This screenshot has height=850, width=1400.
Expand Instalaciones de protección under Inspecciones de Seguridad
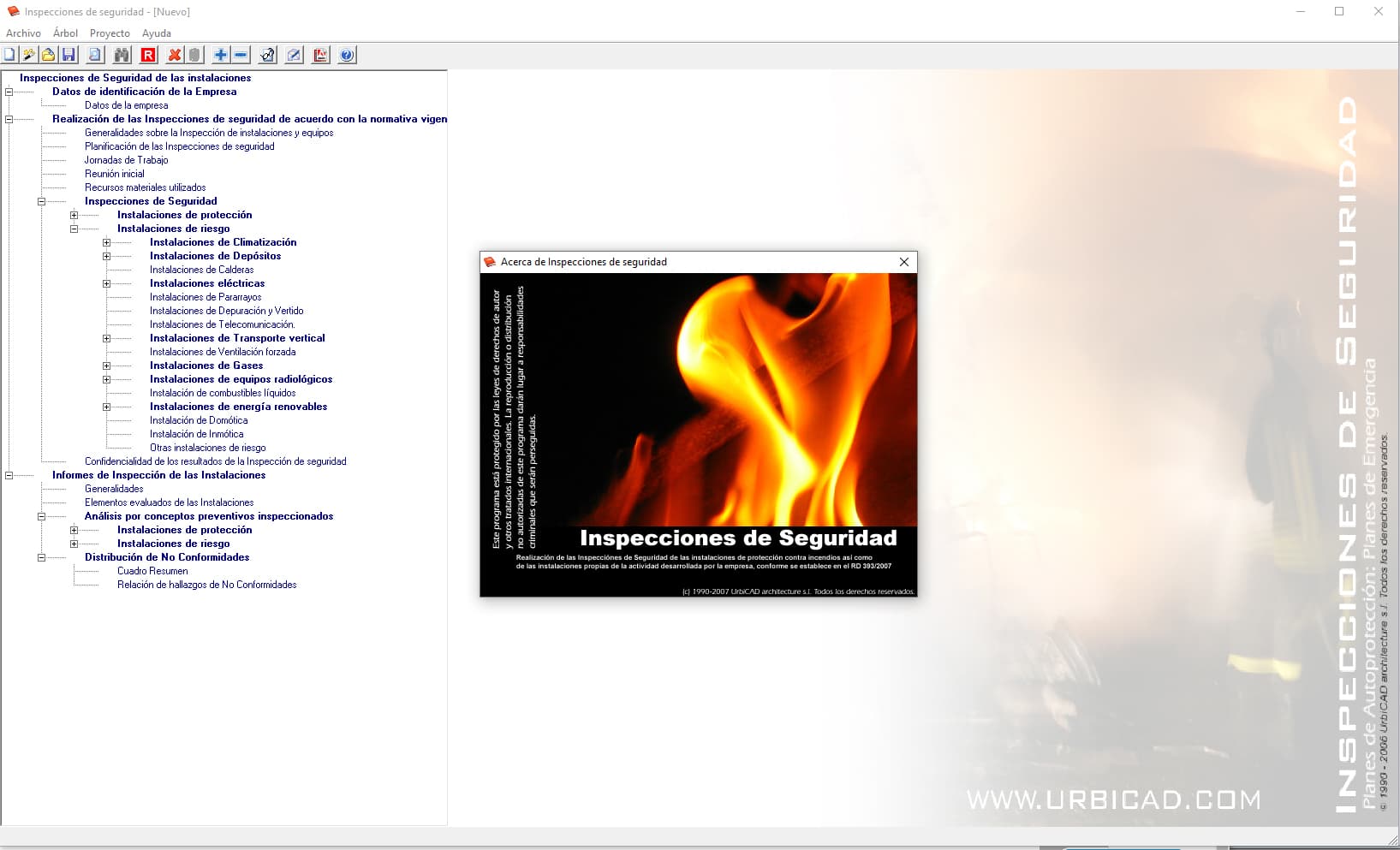pyautogui.click(x=74, y=215)
